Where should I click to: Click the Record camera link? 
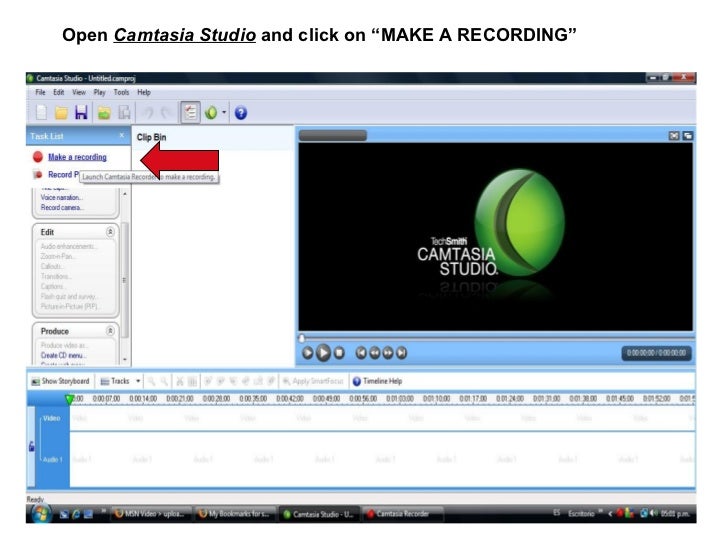coord(62,208)
